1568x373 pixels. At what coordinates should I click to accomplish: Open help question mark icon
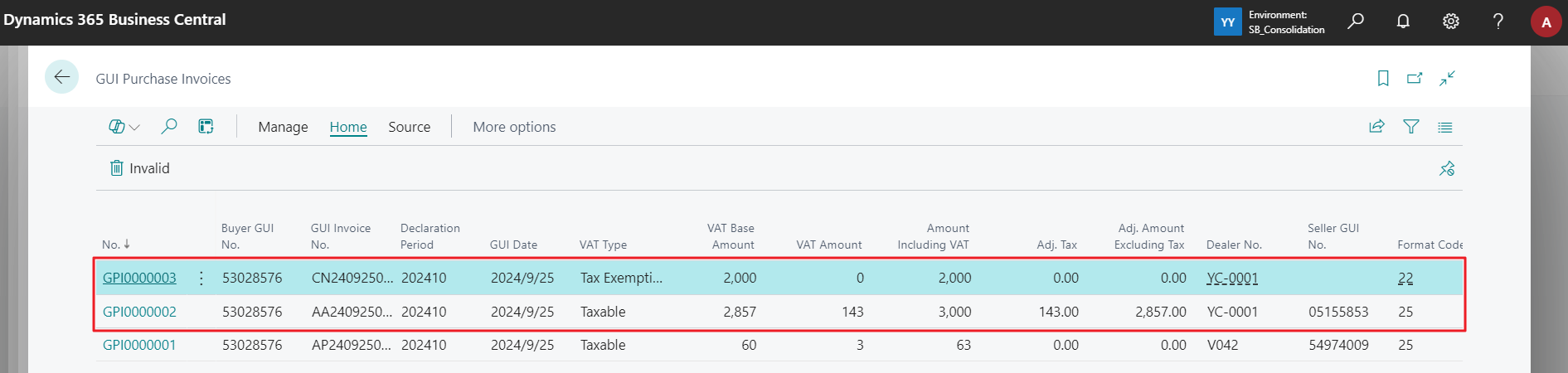pyautogui.click(x=1498, y=22)
